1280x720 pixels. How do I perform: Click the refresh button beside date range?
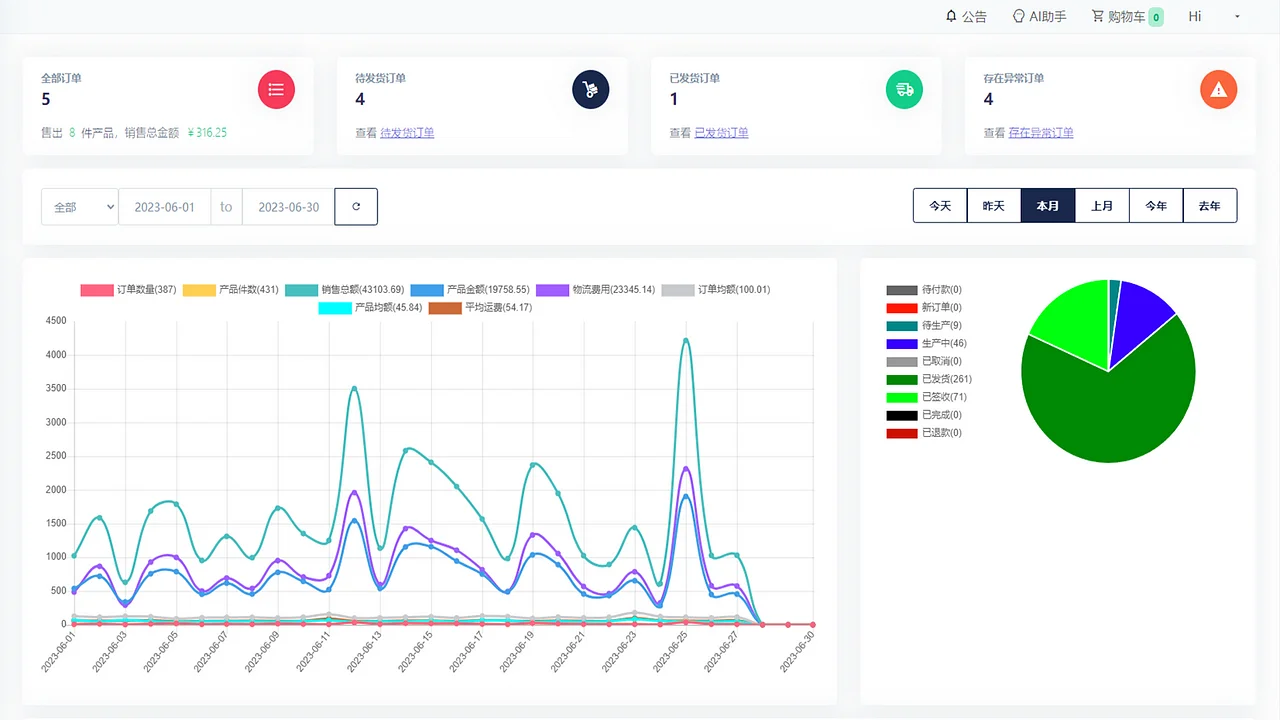click(x=356, y=207)
